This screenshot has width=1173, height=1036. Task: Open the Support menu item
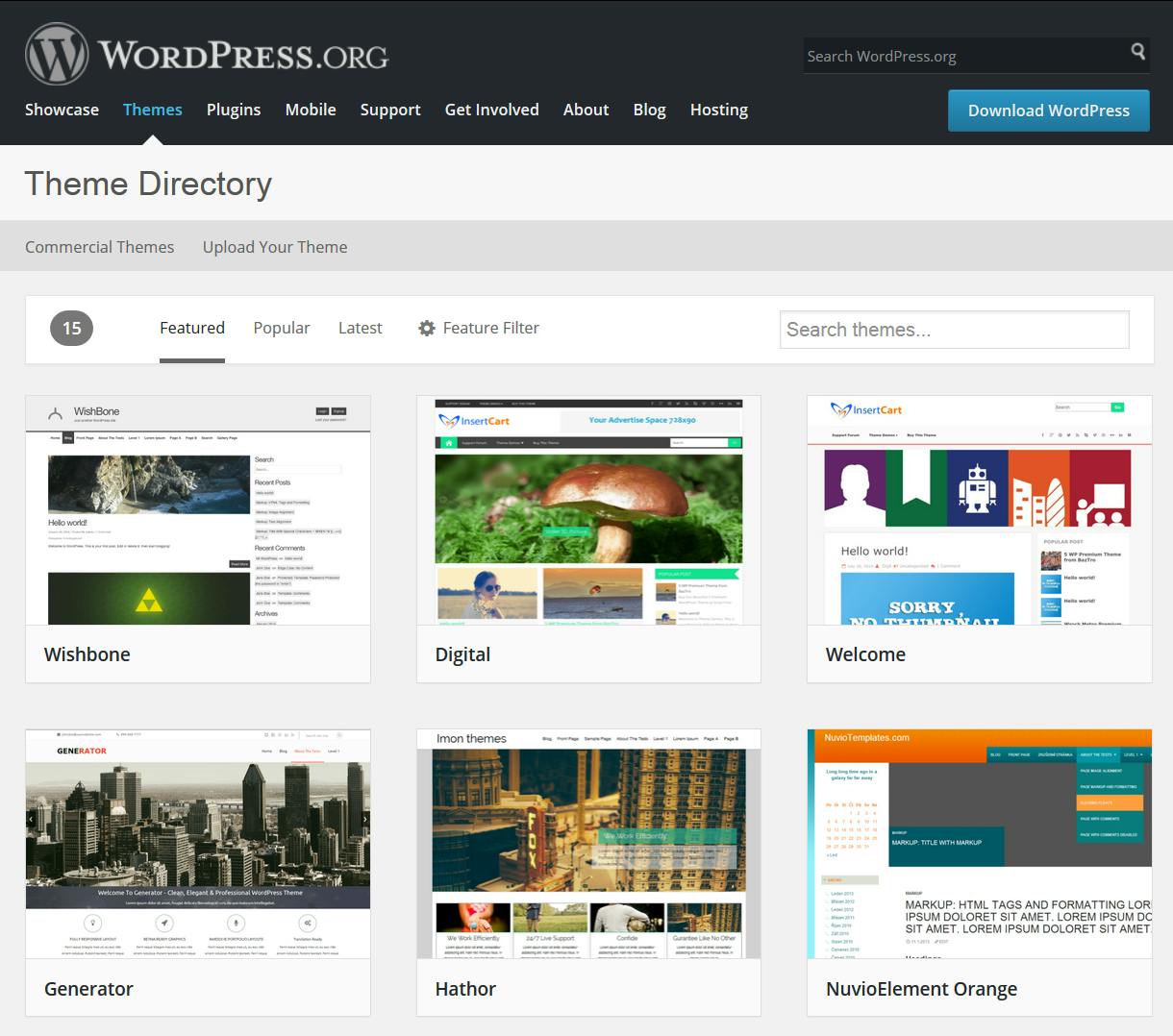point(390,110)
